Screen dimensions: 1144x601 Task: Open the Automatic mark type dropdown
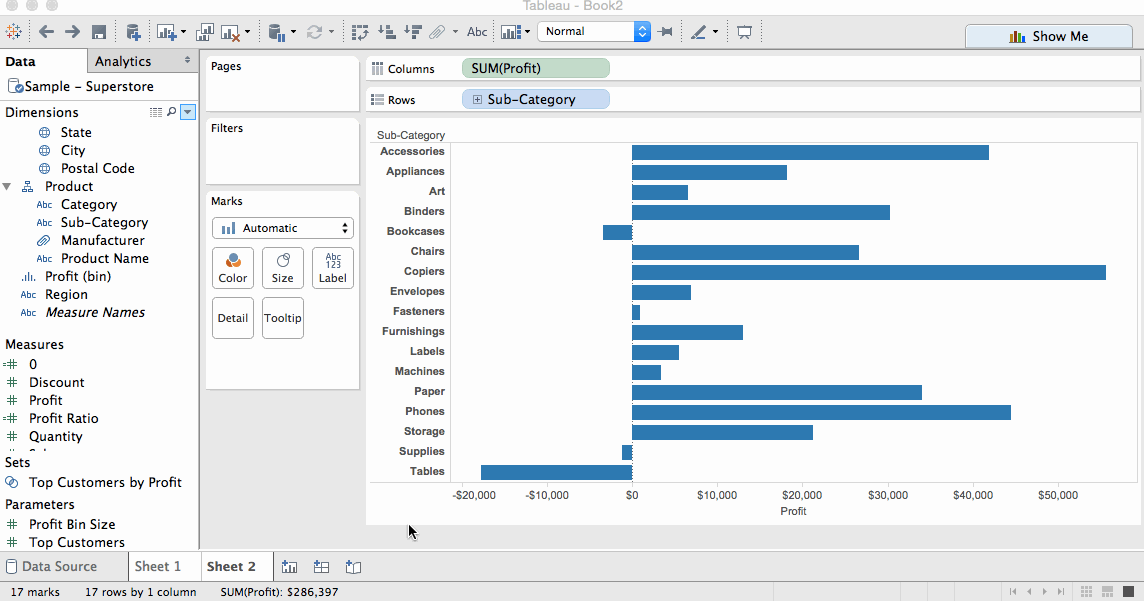(282, 228)
